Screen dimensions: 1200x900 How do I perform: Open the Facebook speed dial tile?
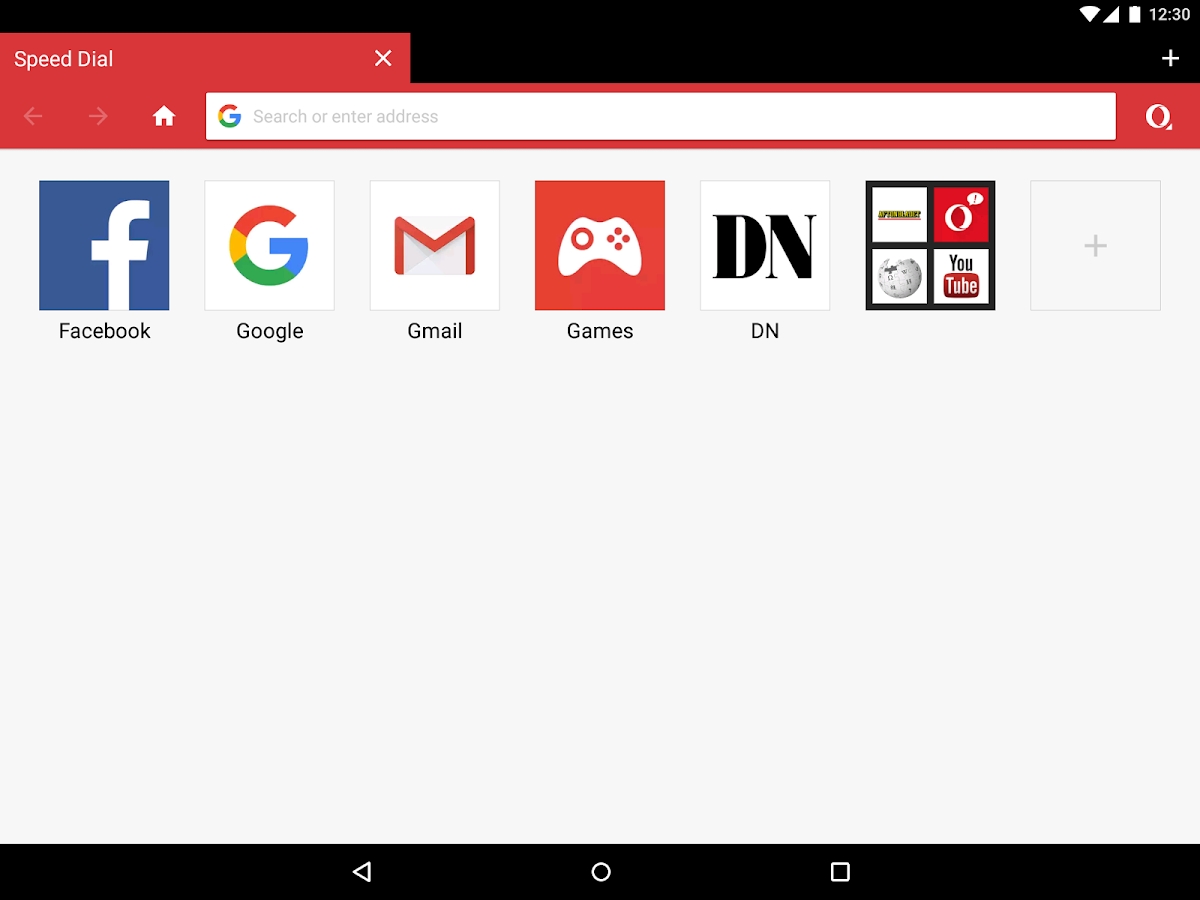tap(104, 245)
